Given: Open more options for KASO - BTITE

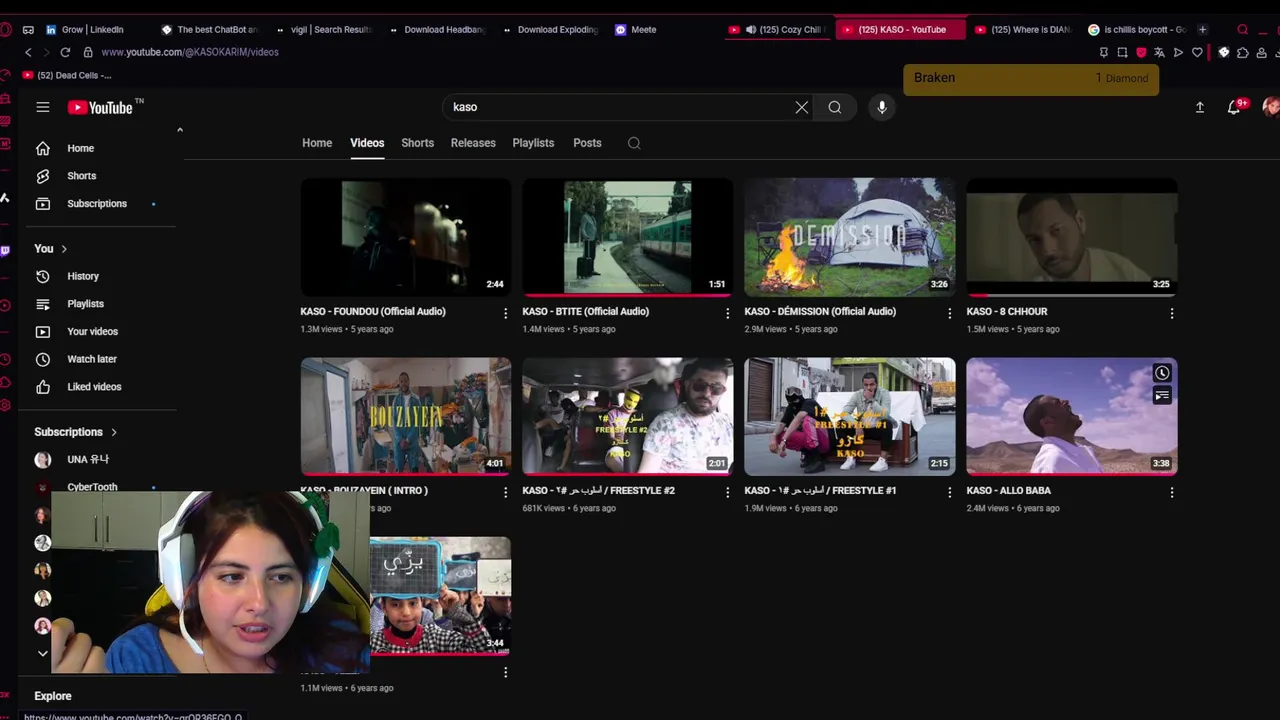Looking at the screenshot, I should click(727, 313).
